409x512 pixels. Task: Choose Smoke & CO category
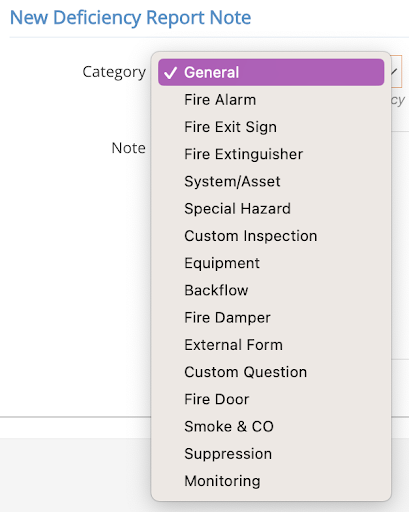tap(271, 427)
